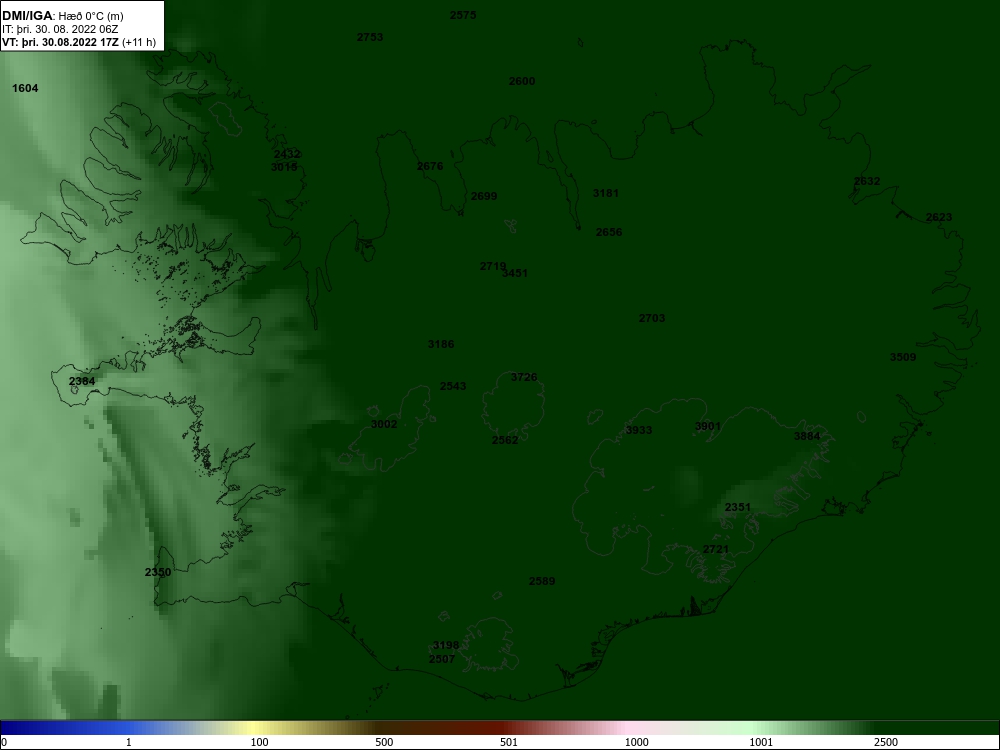Select the 2351 value in the light patch
This screenshot has width=1000, height=750.
point(738,507)
